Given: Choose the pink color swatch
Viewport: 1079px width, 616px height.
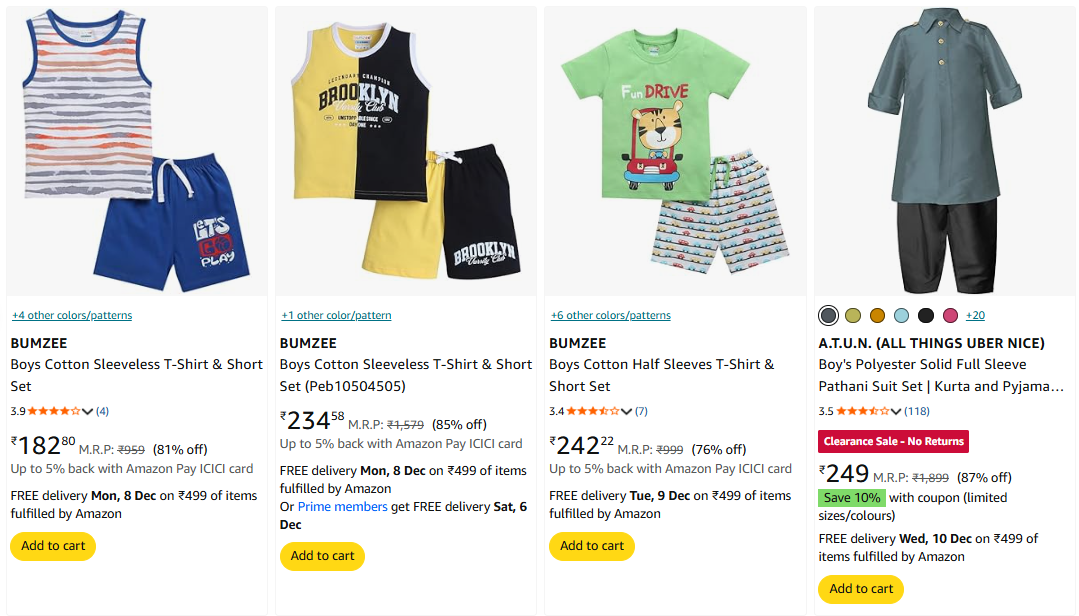Looking at the screenshot, I should pos(950,316).
